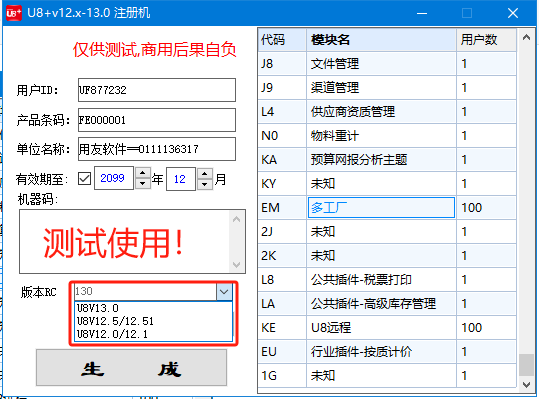The height and width of the screenshot is (399, 539).
Task: Select the 物料重计 module row
Action: click(387, 136)
